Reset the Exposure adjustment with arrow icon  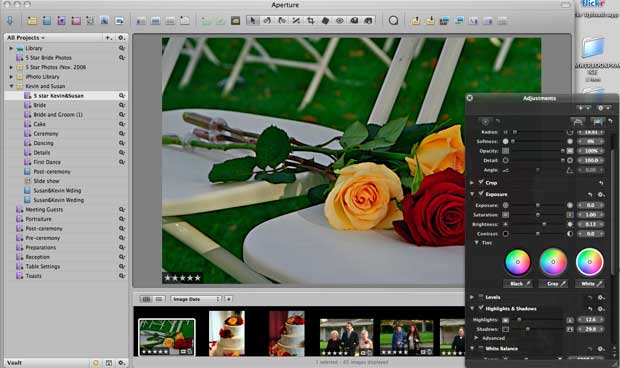coord(590,194)
